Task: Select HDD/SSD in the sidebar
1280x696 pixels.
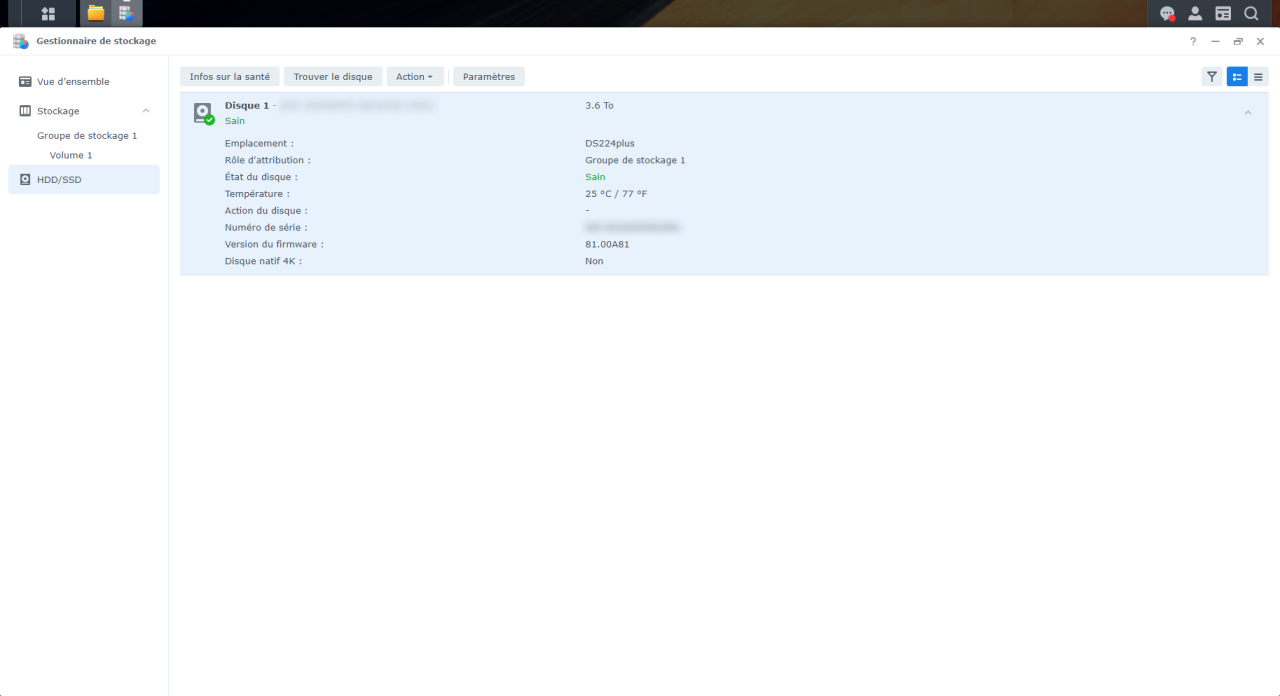Action: click(58, 179)
